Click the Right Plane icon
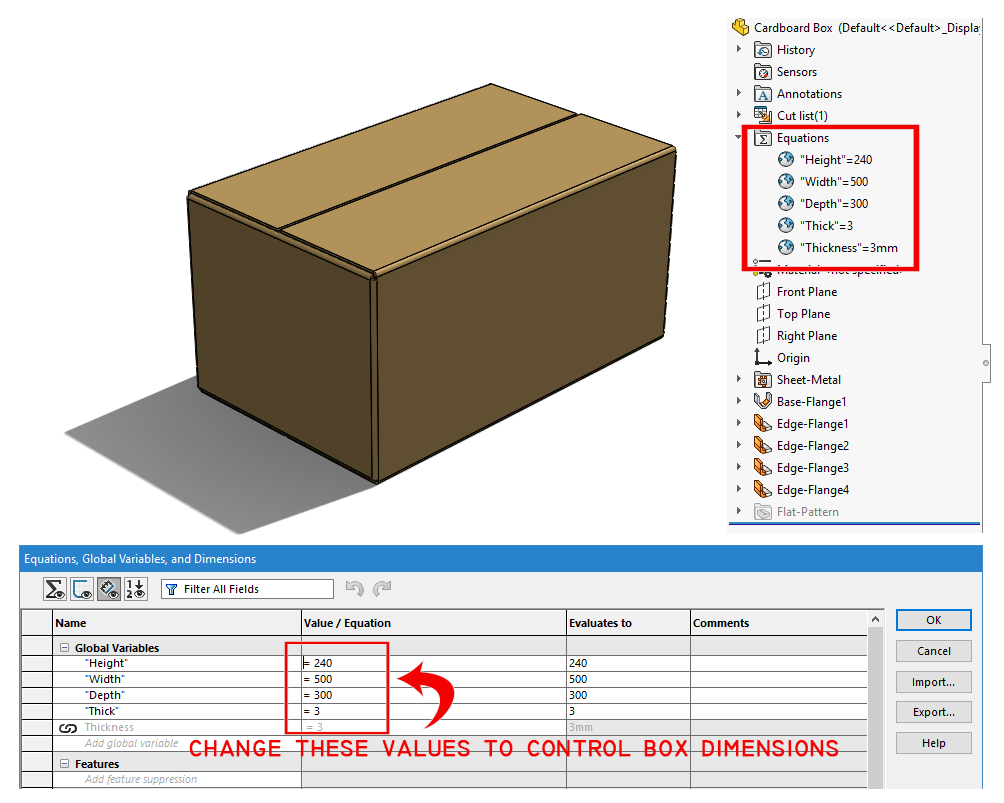The height and width of the screenshot is (803, 1004). click(x=763, y=336)
